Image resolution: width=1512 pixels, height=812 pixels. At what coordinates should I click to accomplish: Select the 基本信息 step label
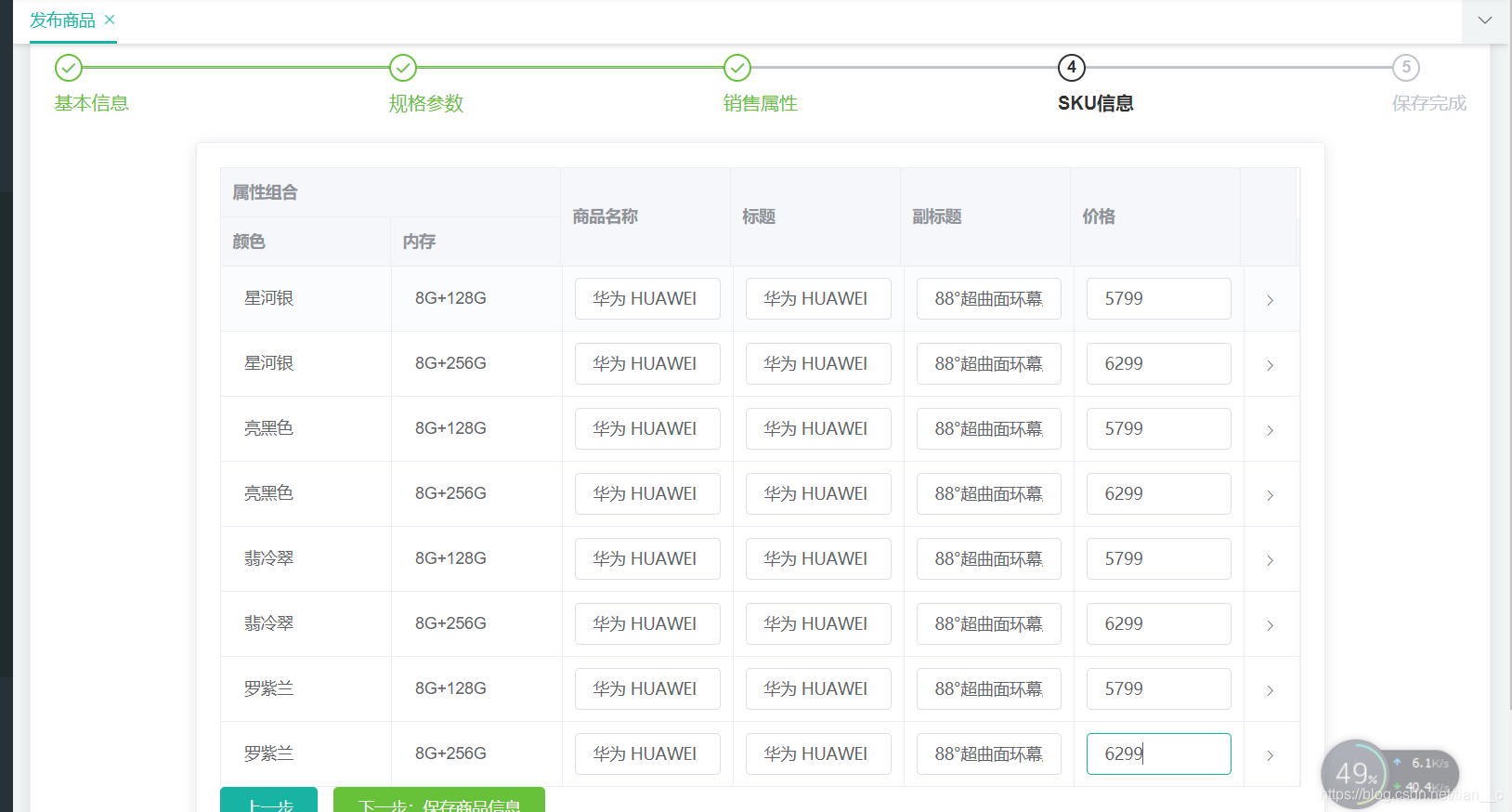[92, 103]
